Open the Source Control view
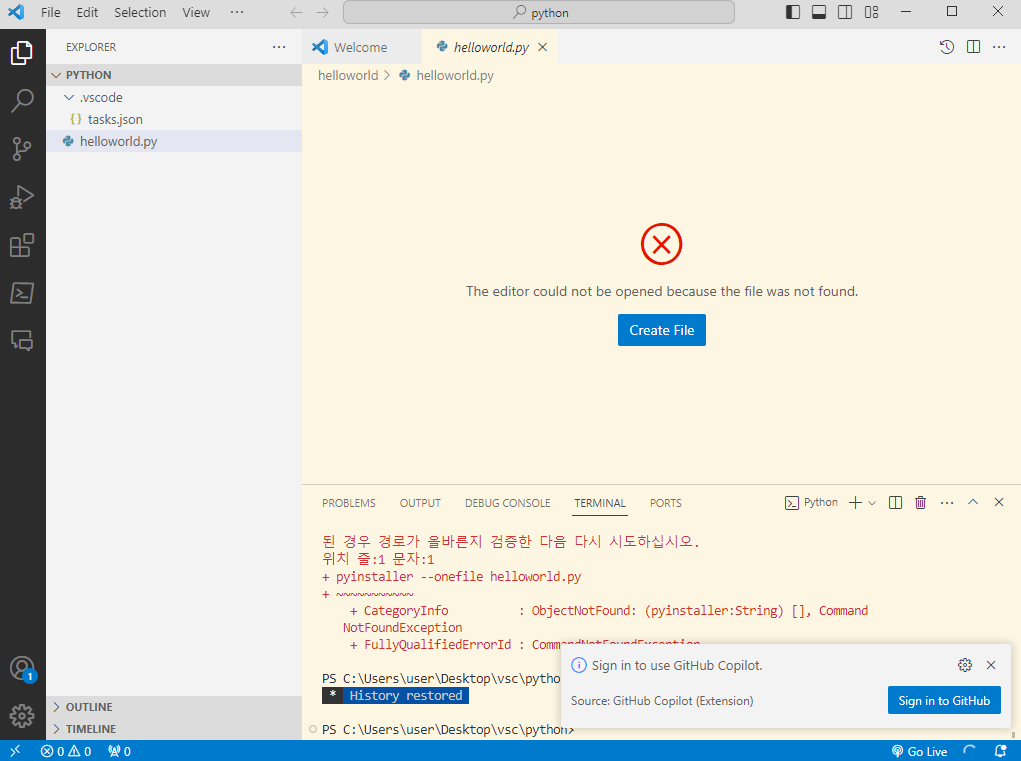1021x761 pixels. click(22, 148)
